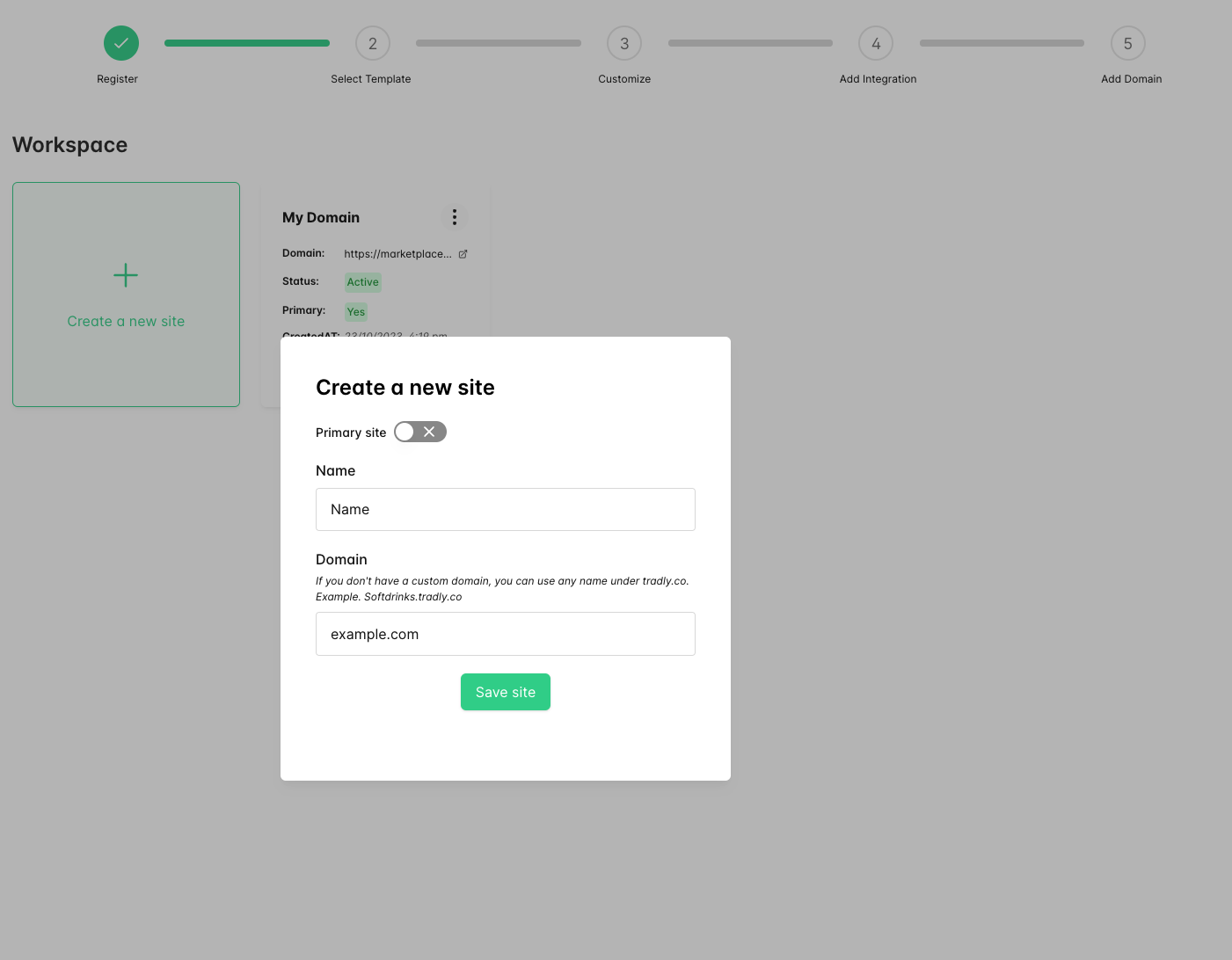Click inside the Name input field
Screen dimensions: 1232x960
coord(505,509)
